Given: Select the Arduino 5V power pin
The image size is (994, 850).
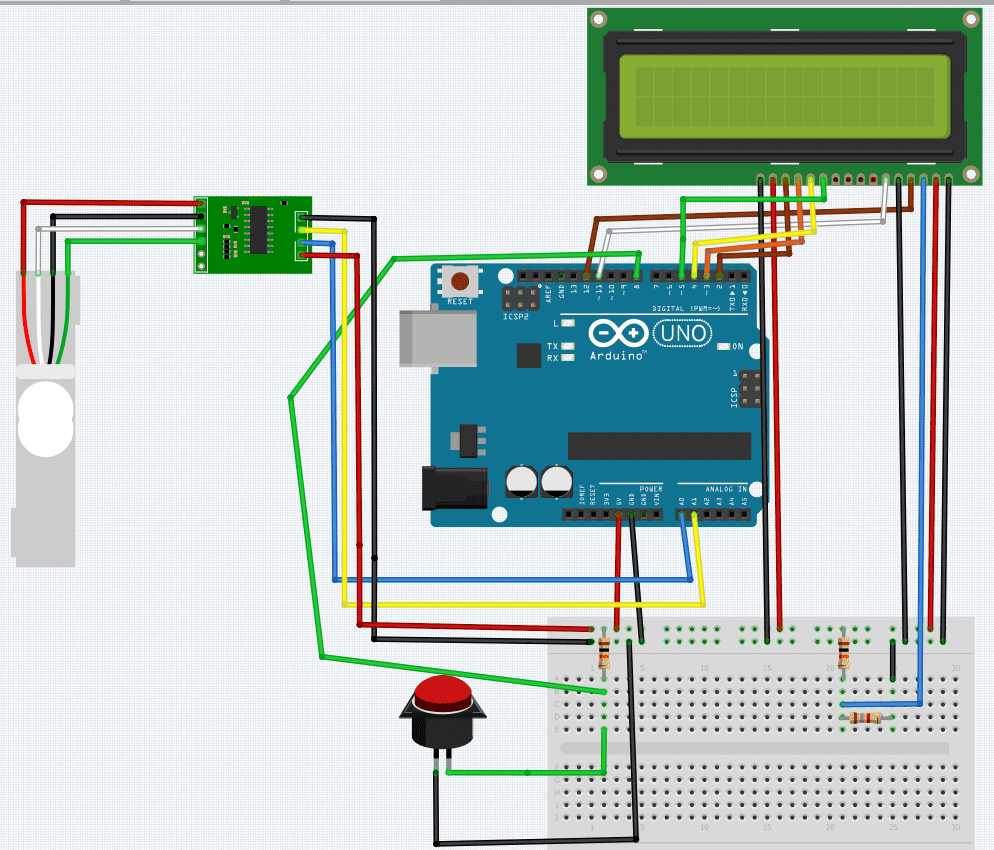Looking at the screenshot, I should (x=619, y=515).
